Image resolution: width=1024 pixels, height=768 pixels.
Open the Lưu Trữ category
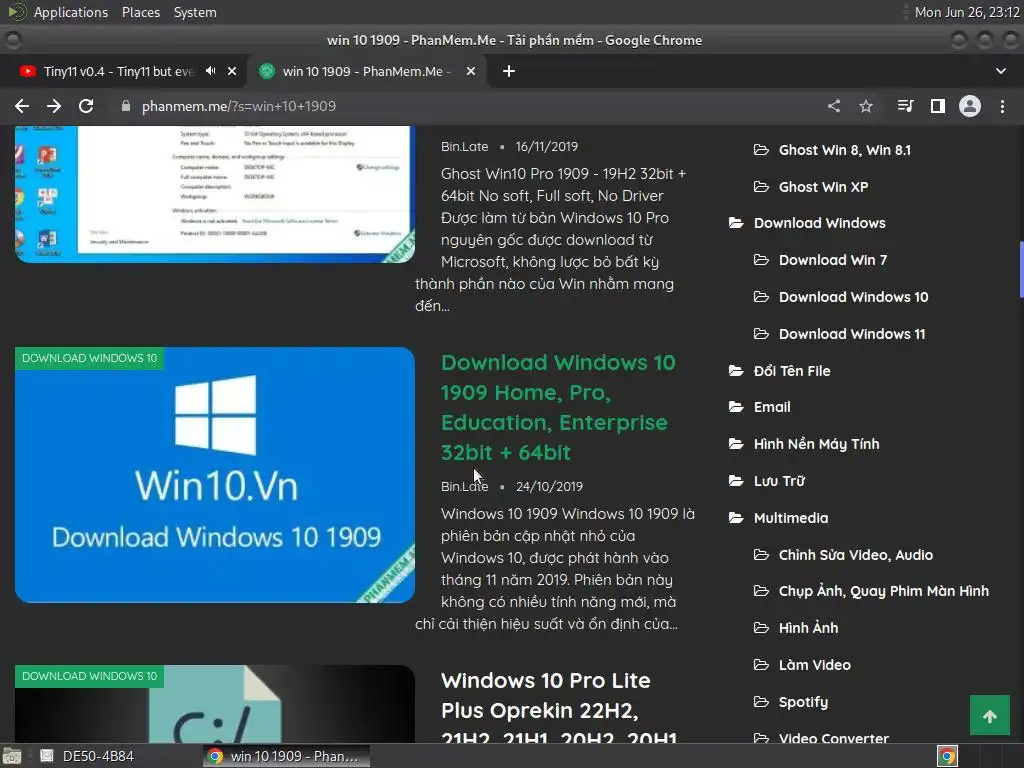coord(779,481)
